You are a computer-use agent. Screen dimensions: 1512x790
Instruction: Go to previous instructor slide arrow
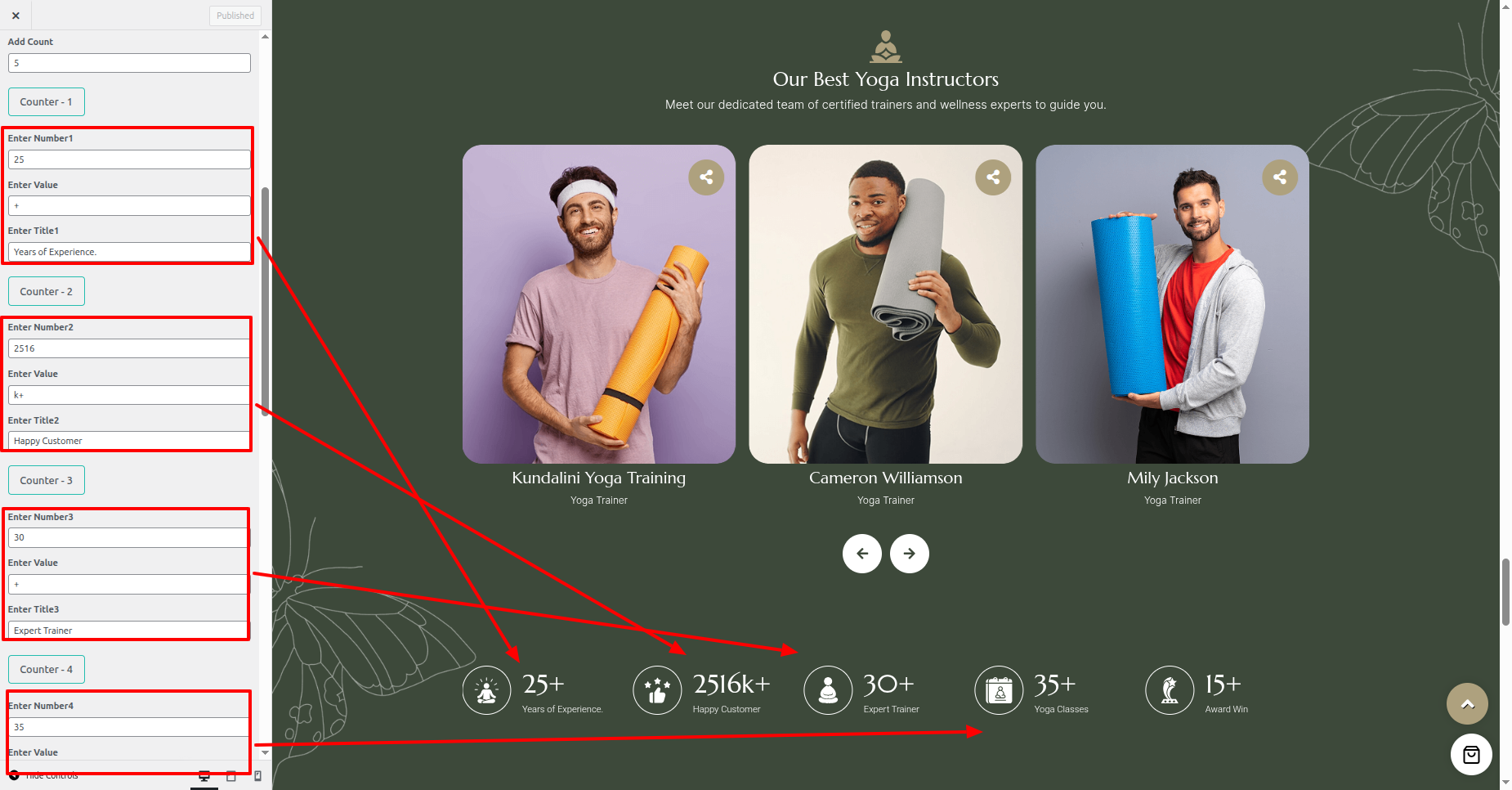pyautogui.click(x=862, y=554)
